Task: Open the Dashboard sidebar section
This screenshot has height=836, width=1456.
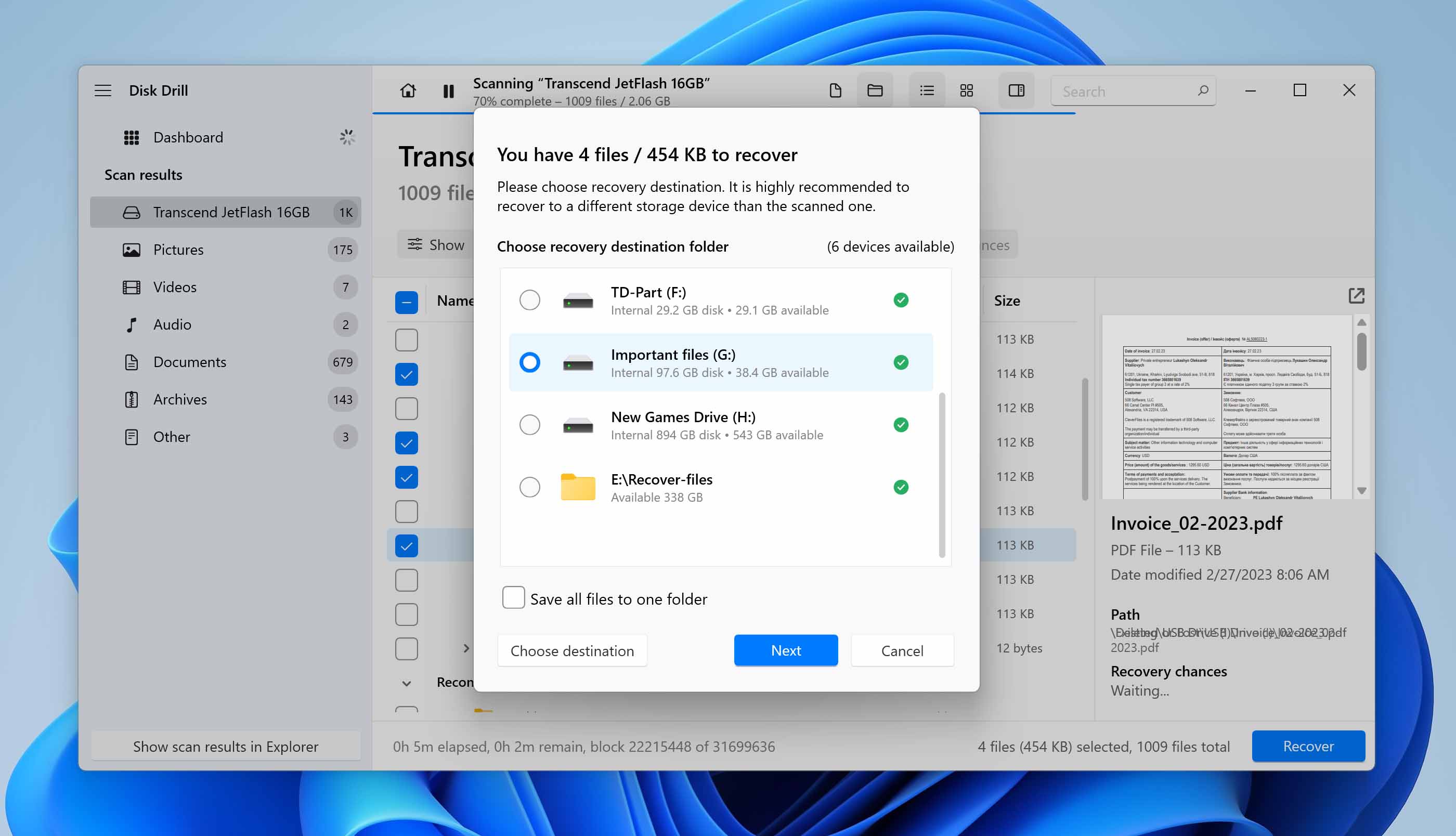Action: (x=188, y=136)
